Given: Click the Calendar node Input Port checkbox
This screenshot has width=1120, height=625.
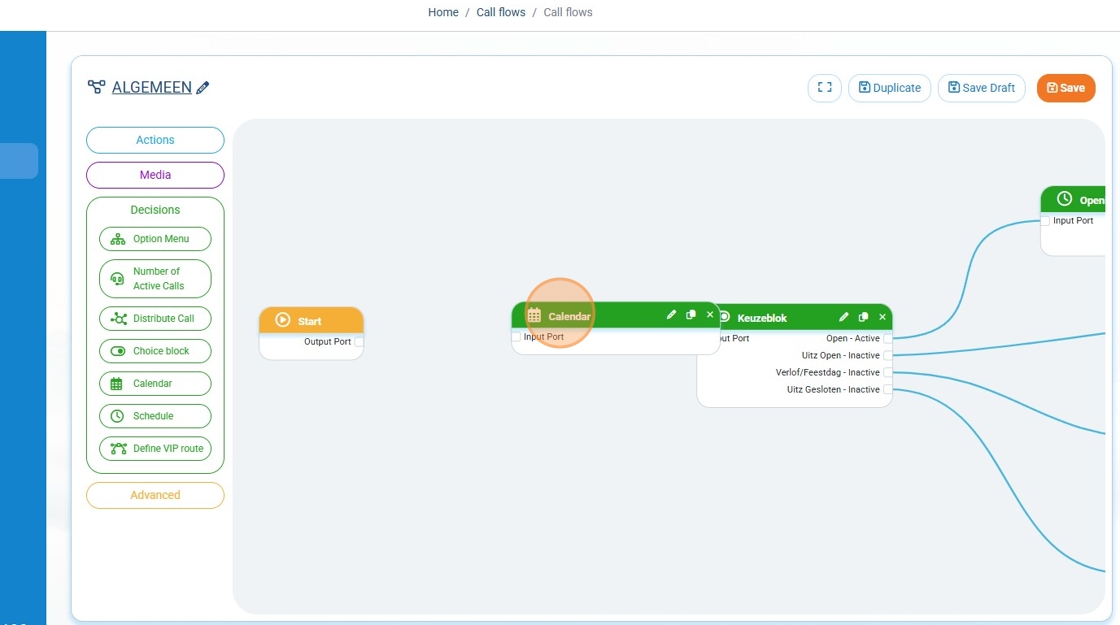Looking at the screenshot, I should [x=517, y=337].
